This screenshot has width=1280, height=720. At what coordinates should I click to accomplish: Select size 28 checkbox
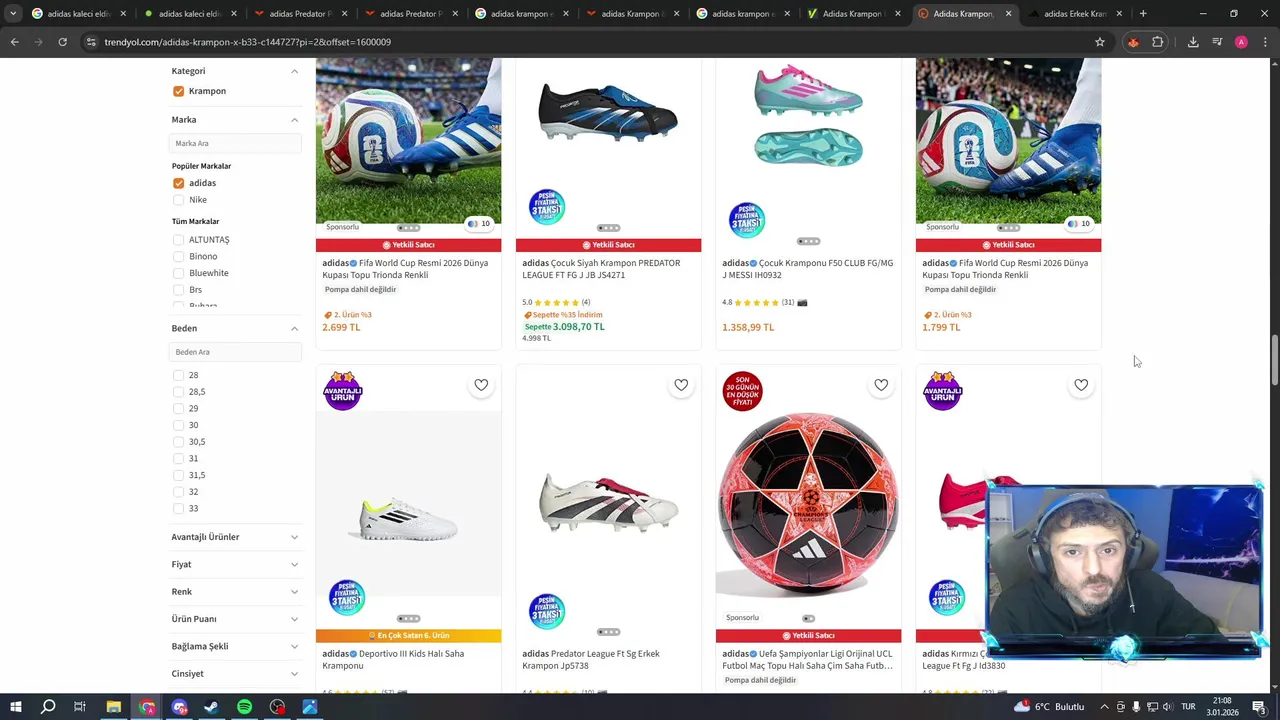point(178,375)
